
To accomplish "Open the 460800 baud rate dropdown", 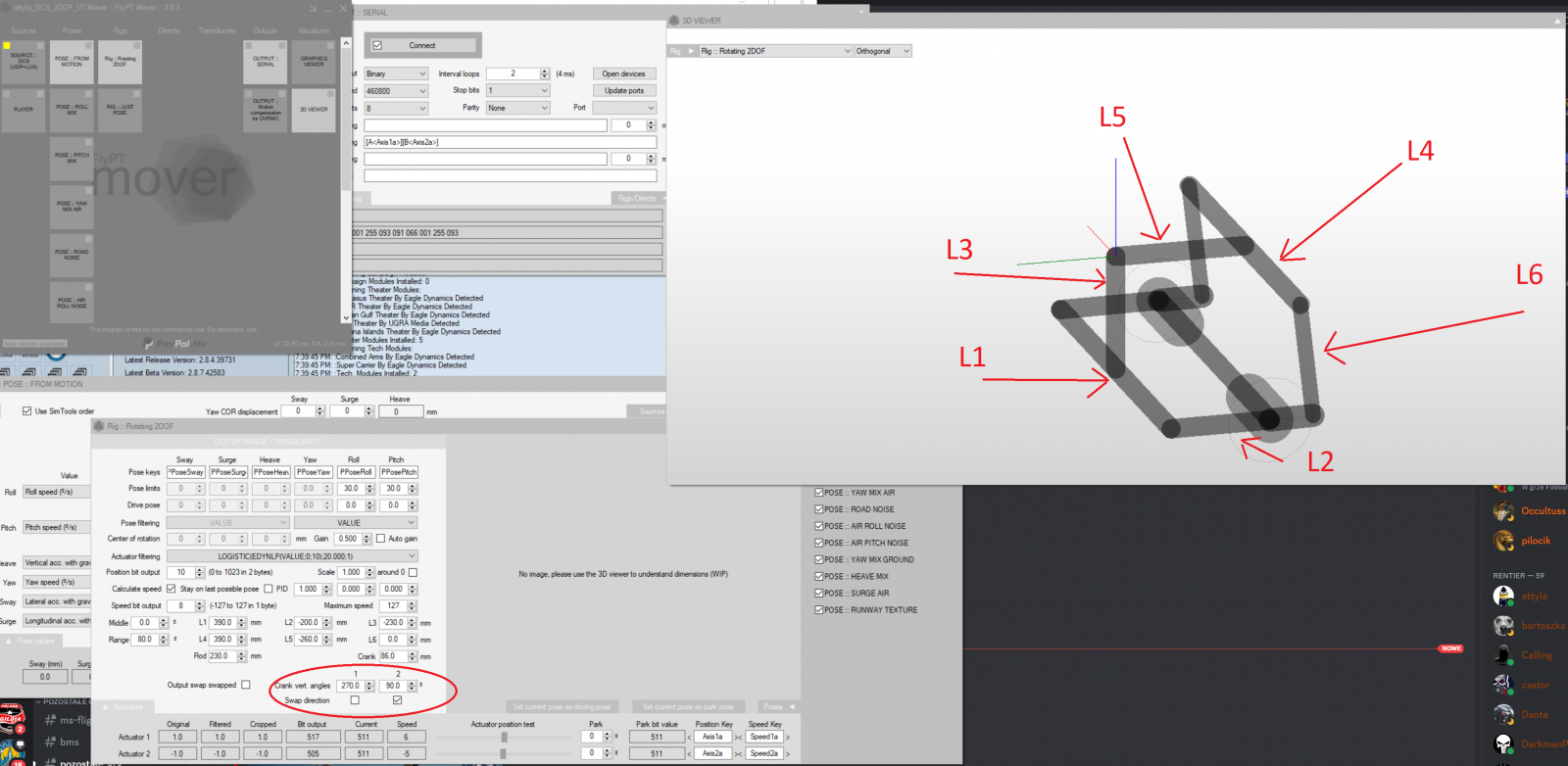I will point(396,91).
